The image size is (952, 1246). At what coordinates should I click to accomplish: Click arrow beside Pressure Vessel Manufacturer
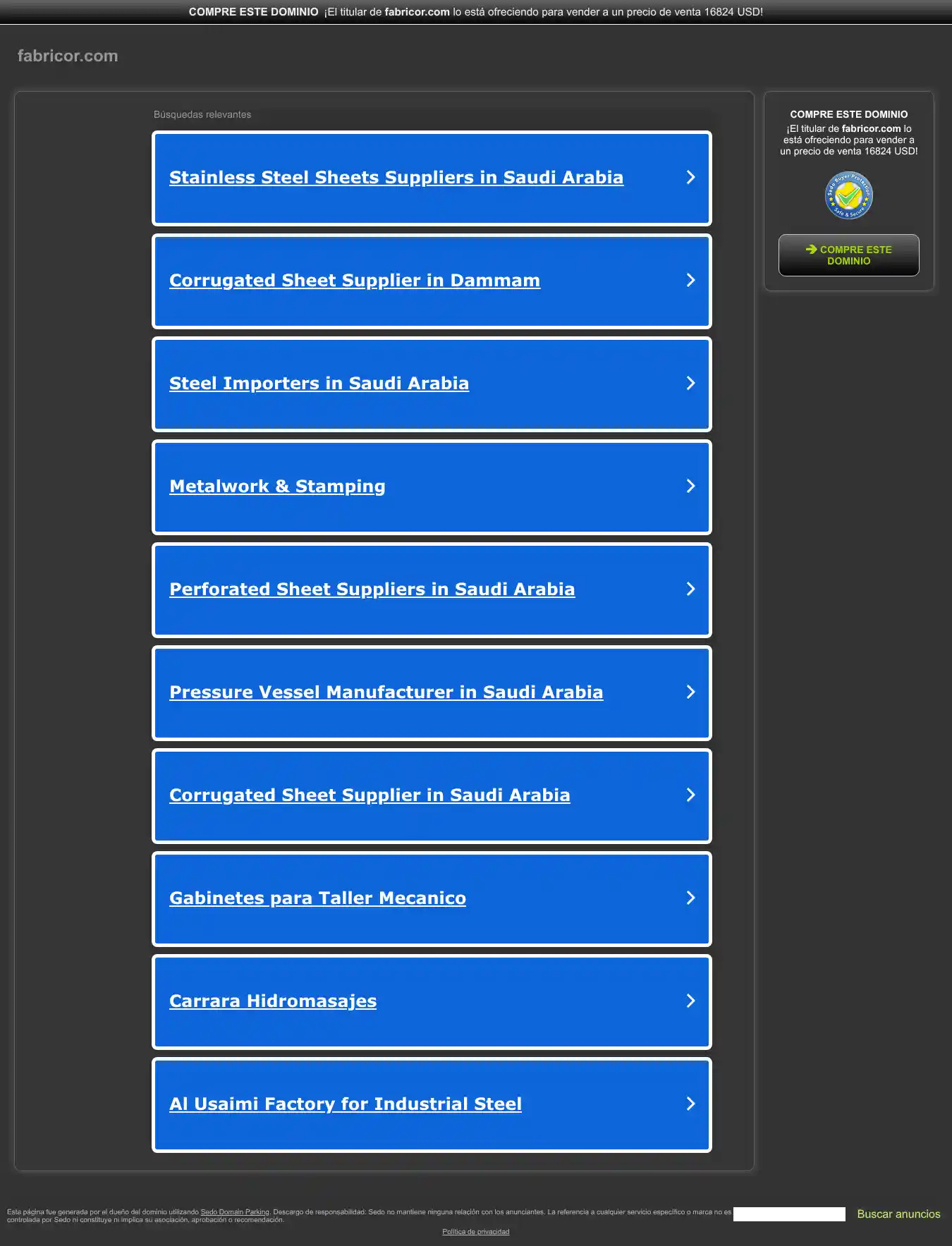click(690, 692)
